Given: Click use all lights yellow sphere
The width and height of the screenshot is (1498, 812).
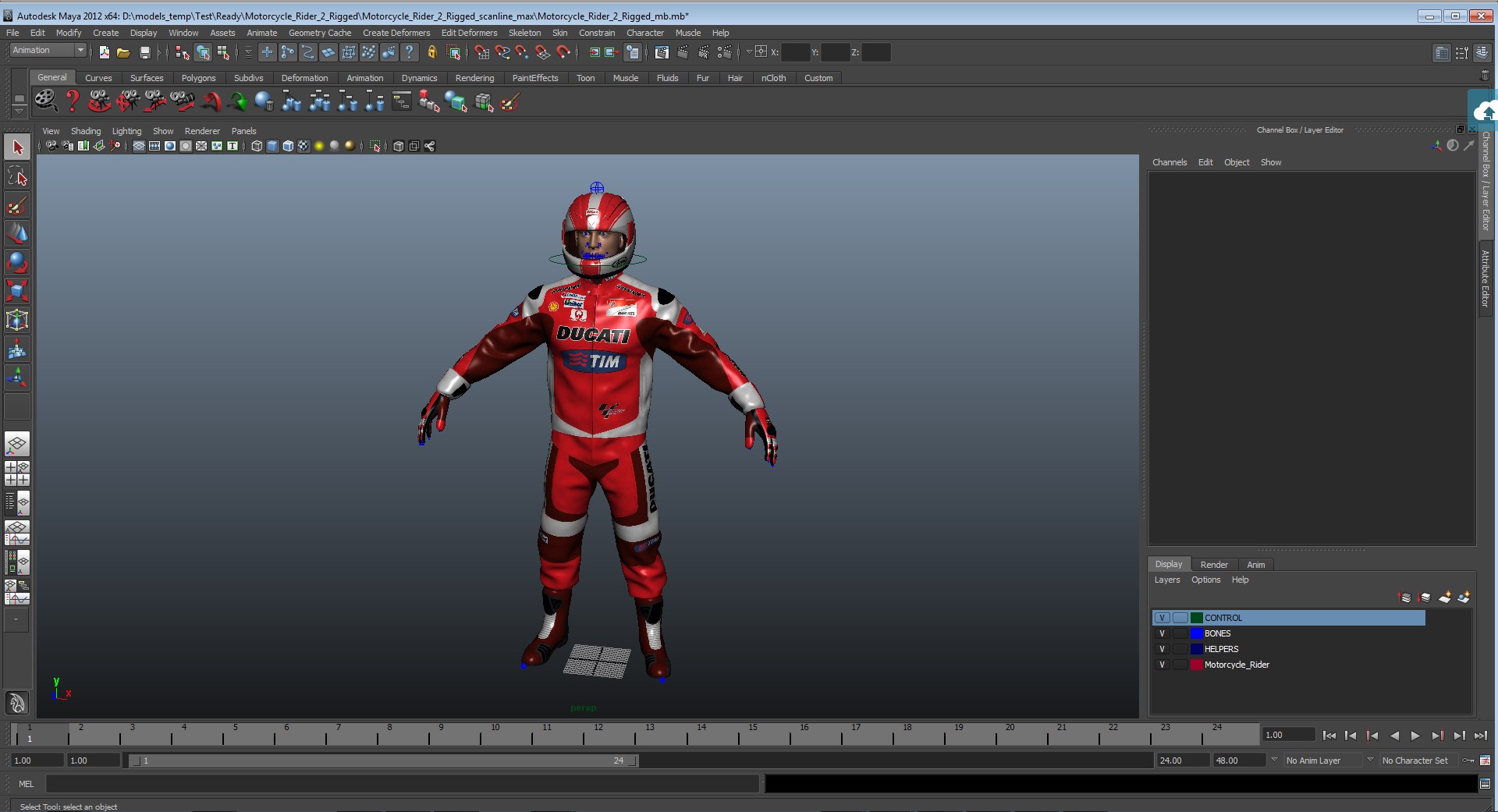Looking at the screenshot, I should coord(319,146).
